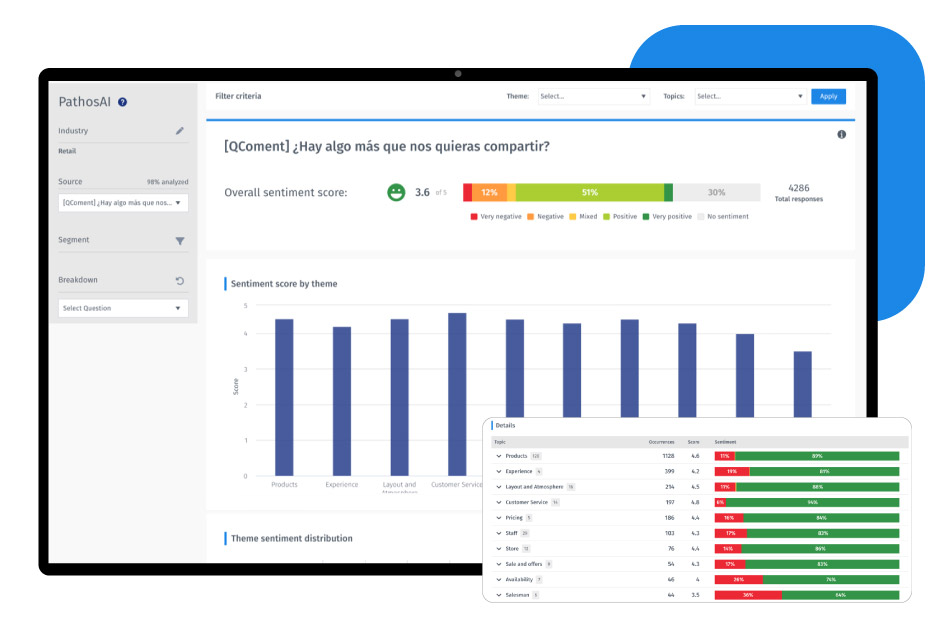The height and width of the screenshot is (626, 941).
Task: Open the Theme dropdown
Action: tap(592, 97)
